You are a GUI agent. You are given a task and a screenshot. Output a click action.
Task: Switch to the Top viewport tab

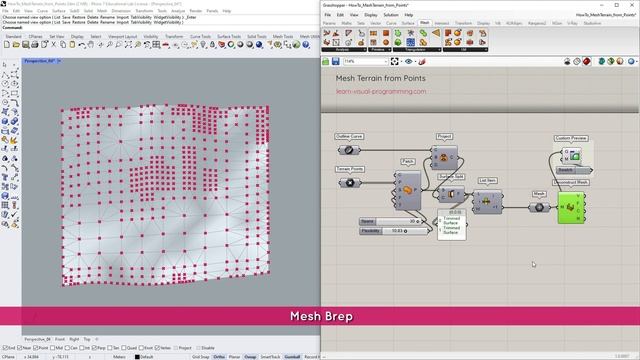87,339
